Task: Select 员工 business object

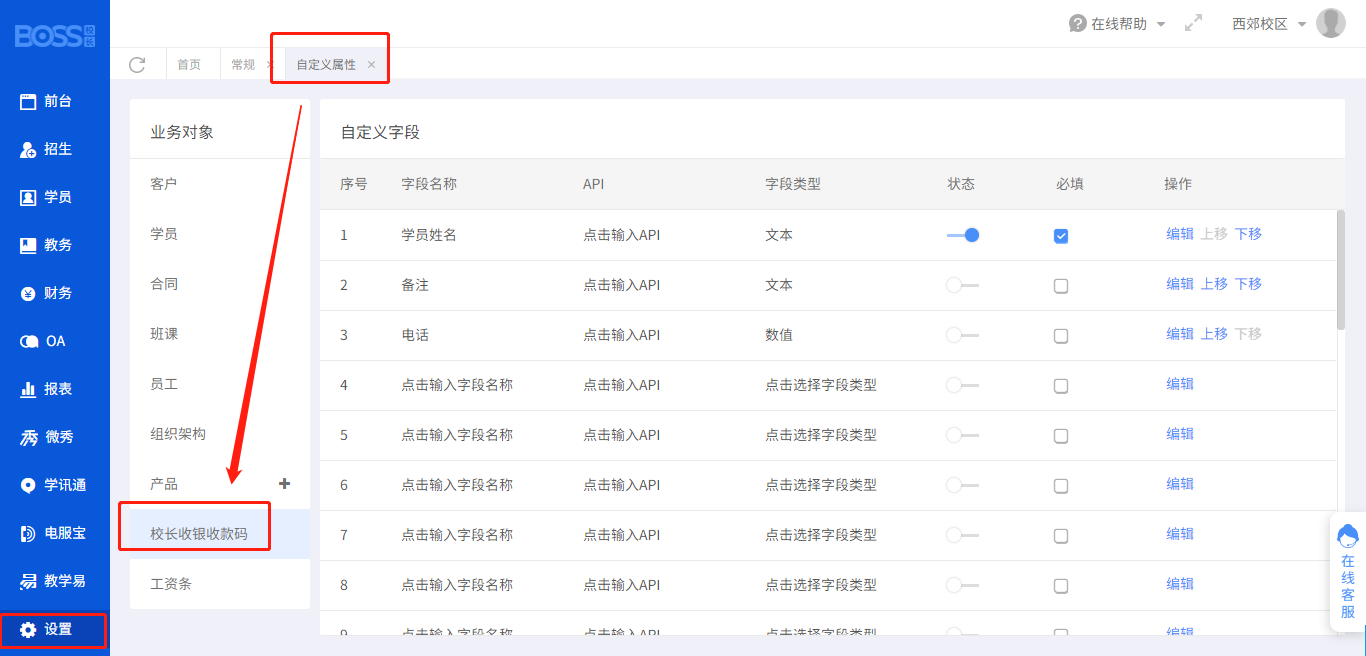Action: click(x=220, y=384)
